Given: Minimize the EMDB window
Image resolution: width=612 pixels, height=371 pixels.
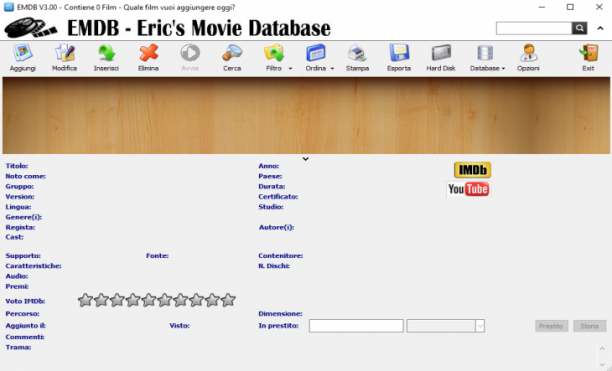Looking at the screenshot, I should (x=541, y=7).
